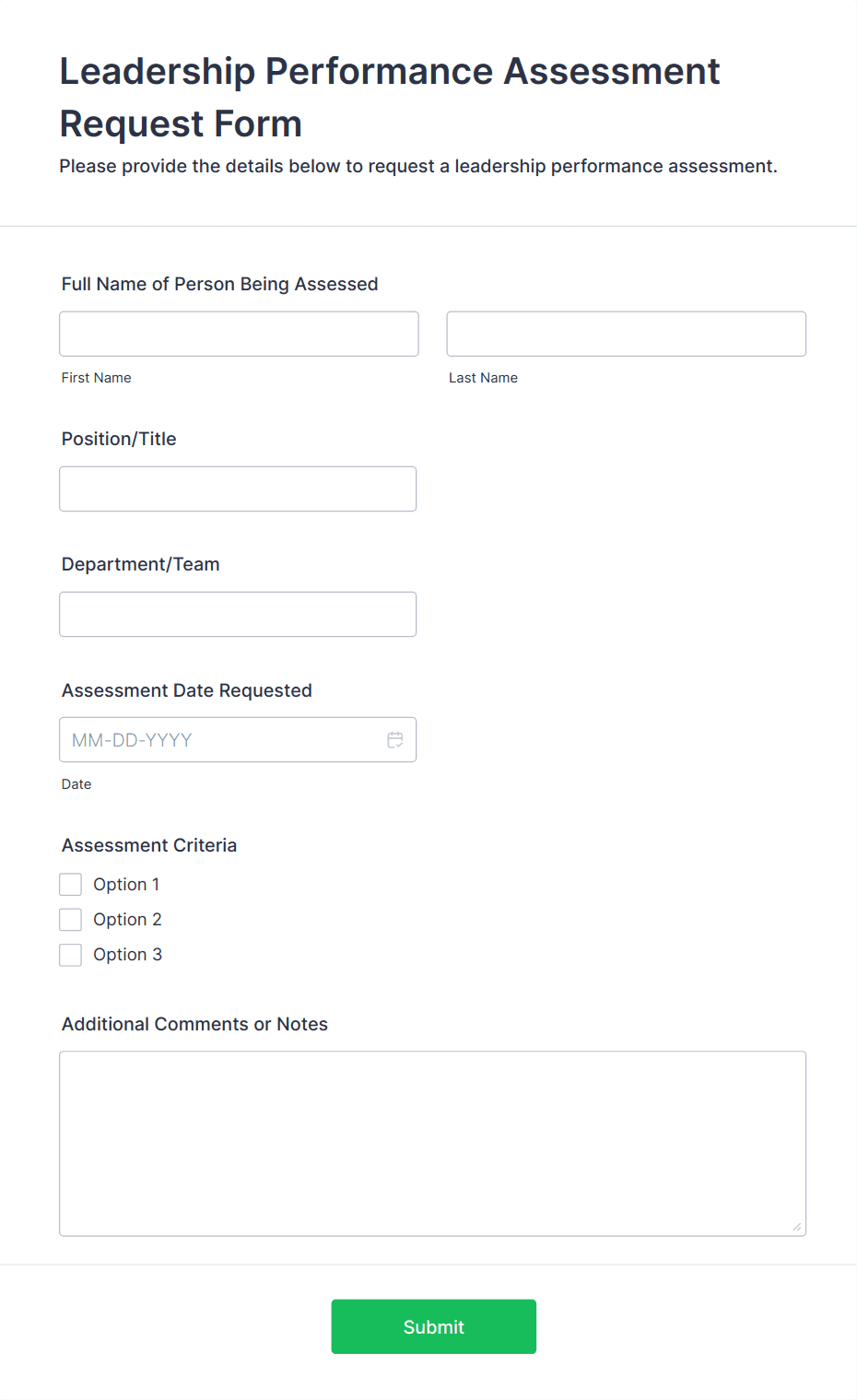Click the Additional Comments text area

pyautogui.click(x=432, y=1143)
